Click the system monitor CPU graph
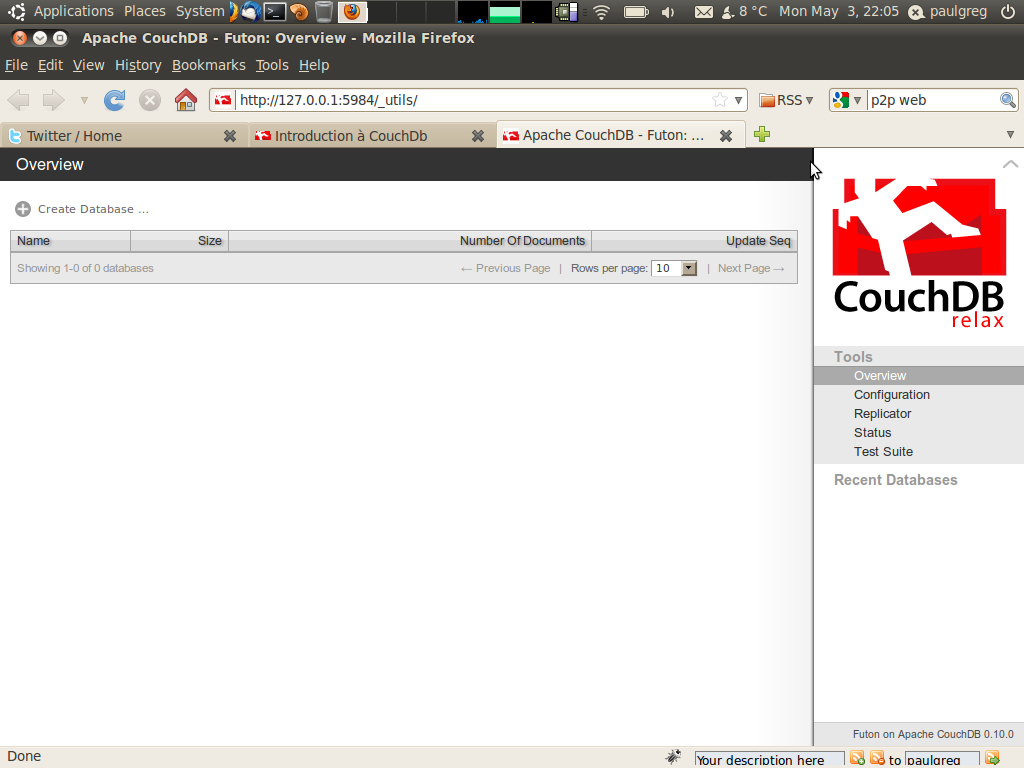This screenshot has height=768, width=1024. 473,11
